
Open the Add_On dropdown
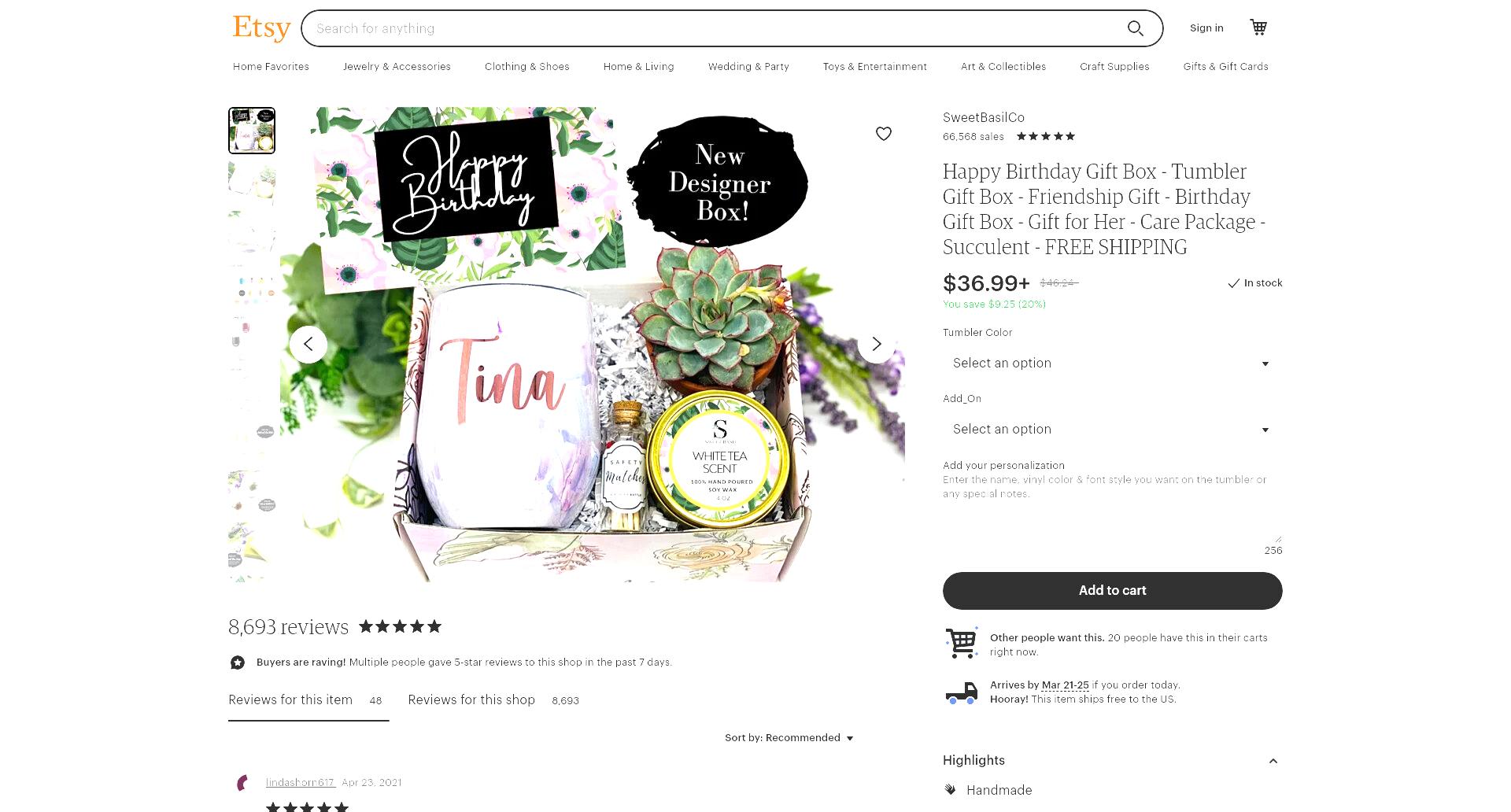1112,430
